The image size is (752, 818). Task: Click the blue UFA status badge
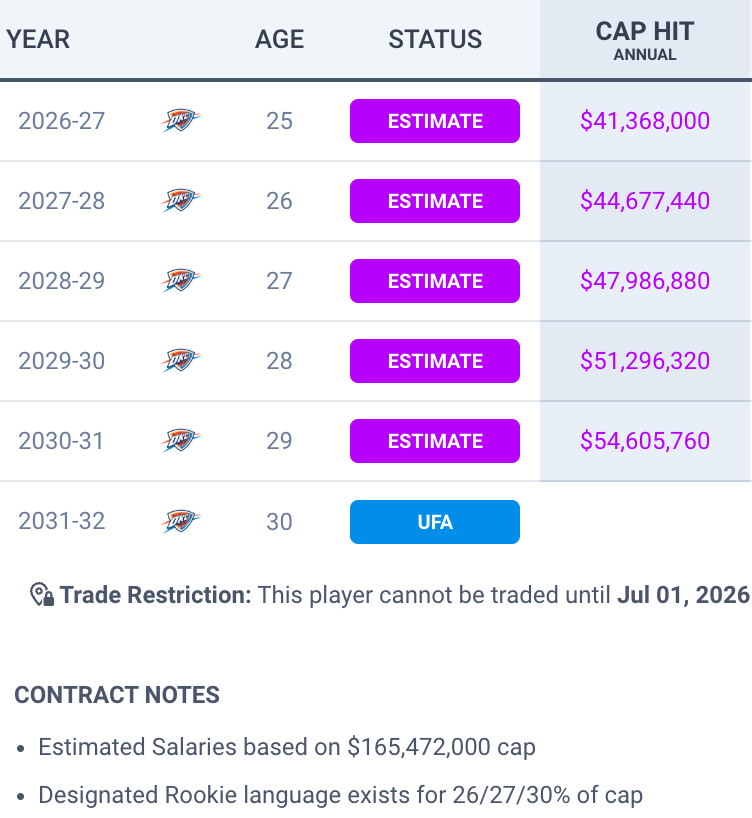point(435,522)
